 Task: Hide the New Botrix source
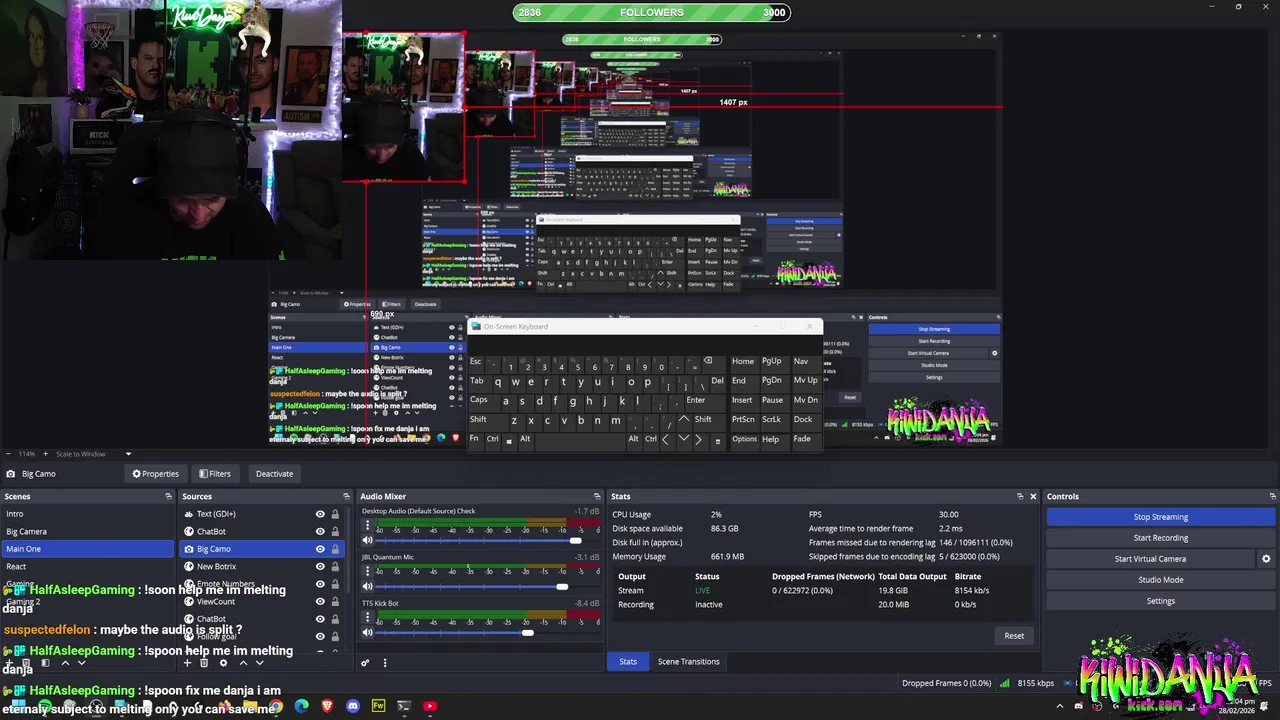click(320, 566)
